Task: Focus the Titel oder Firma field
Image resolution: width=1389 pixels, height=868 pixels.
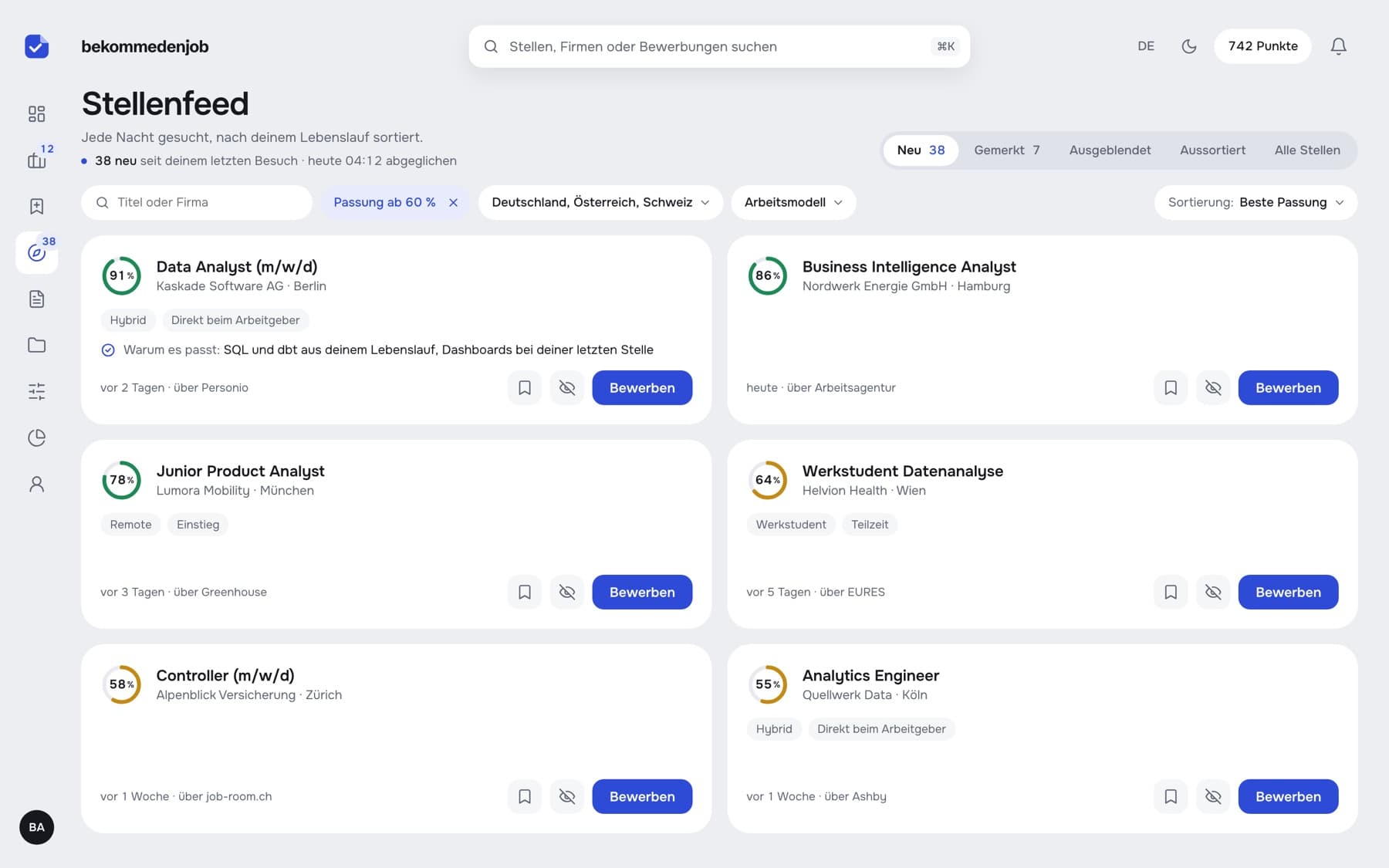Action: pos(197,202)
